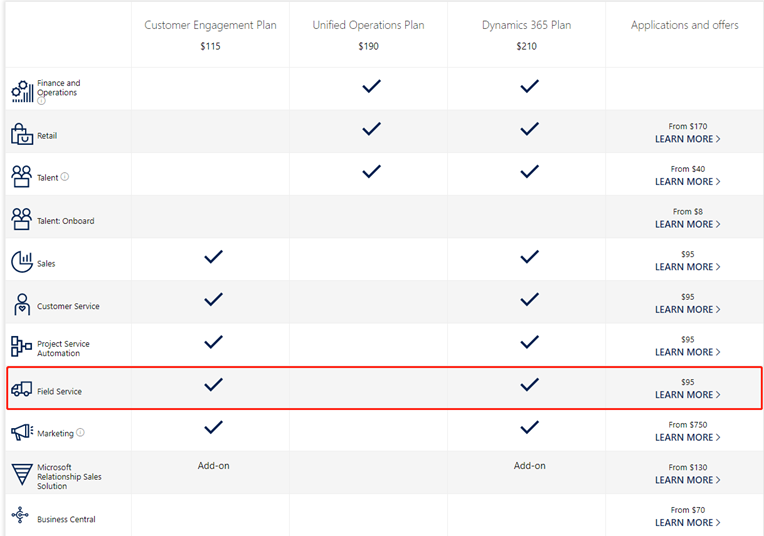
Task: Click the Unified Operations checkmark for Talent
Action: (371, 172)
